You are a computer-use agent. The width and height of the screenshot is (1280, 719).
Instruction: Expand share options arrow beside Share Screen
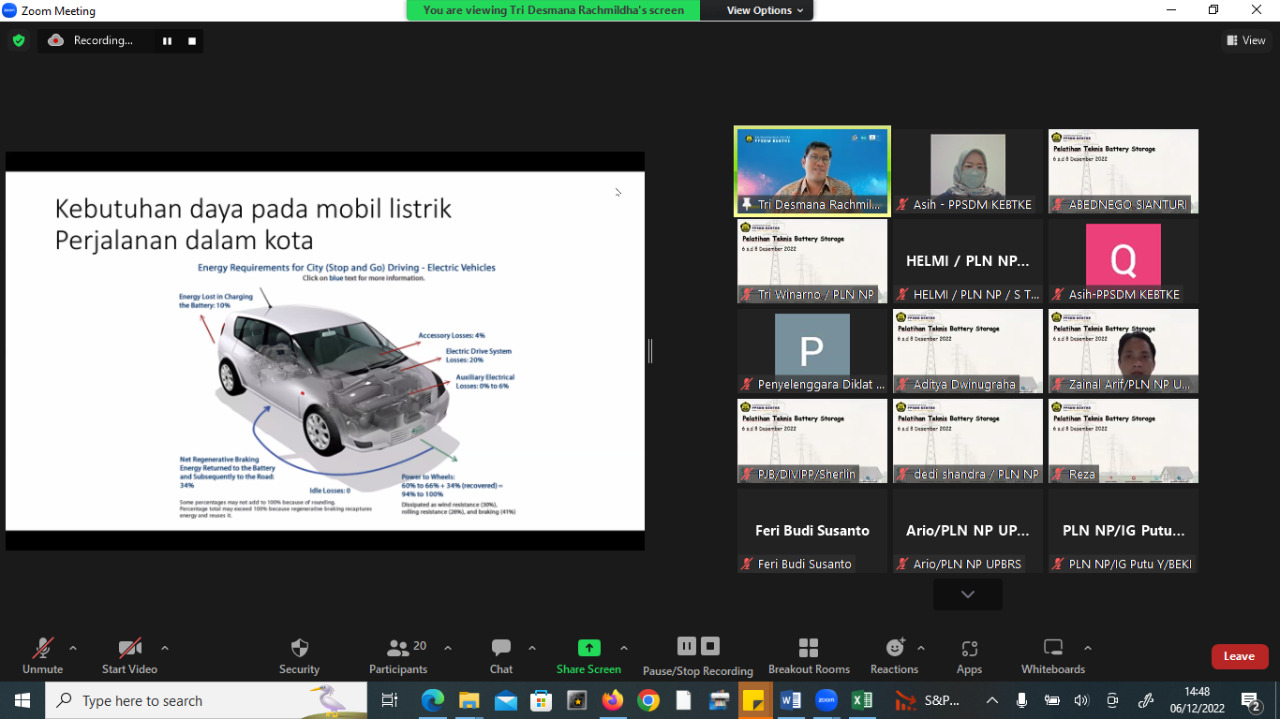coord(624,648)
